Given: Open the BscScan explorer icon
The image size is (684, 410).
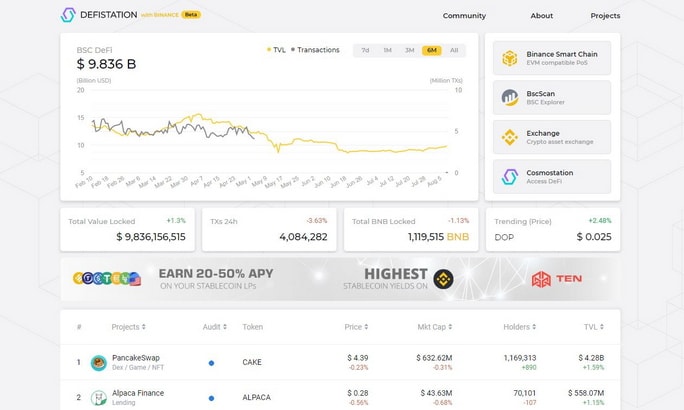Looking at the screenshot, I should pyautogui.click(x=510, y=98).
